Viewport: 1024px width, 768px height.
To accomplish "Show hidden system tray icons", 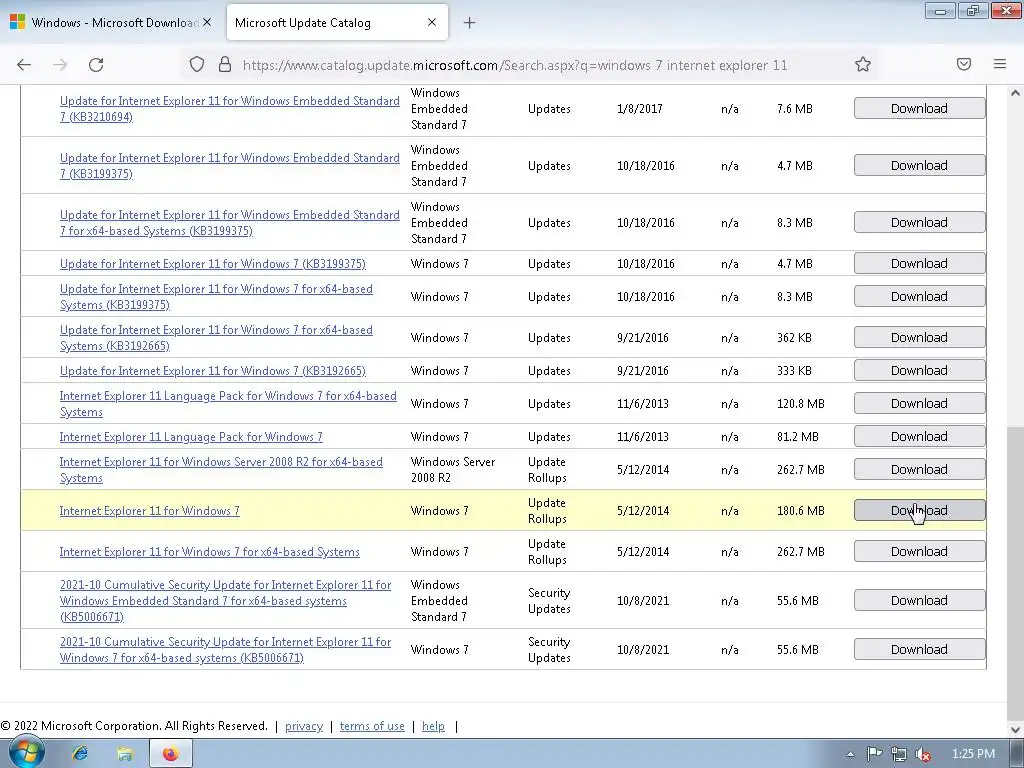I will 850,754.
